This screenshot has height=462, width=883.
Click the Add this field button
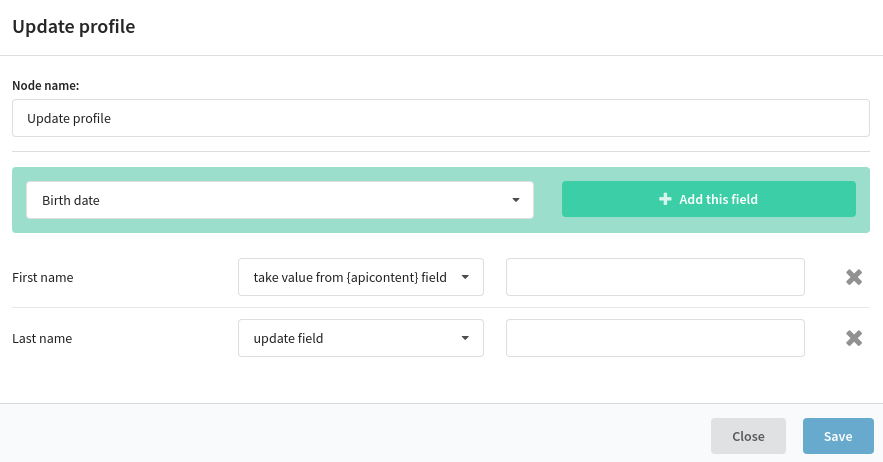pos(708,199)
